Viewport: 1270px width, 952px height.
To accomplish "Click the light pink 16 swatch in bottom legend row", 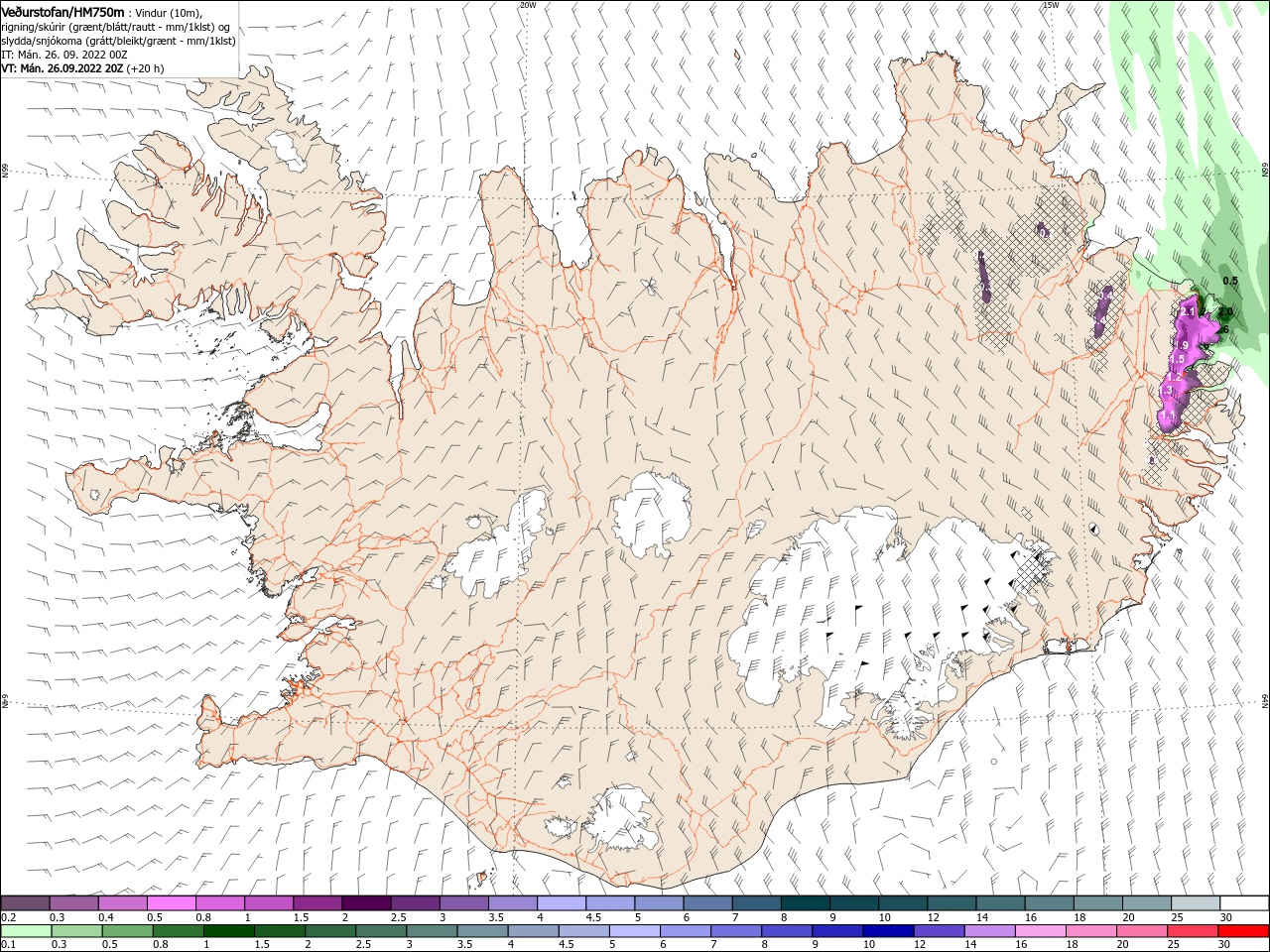I will 1041,931.
